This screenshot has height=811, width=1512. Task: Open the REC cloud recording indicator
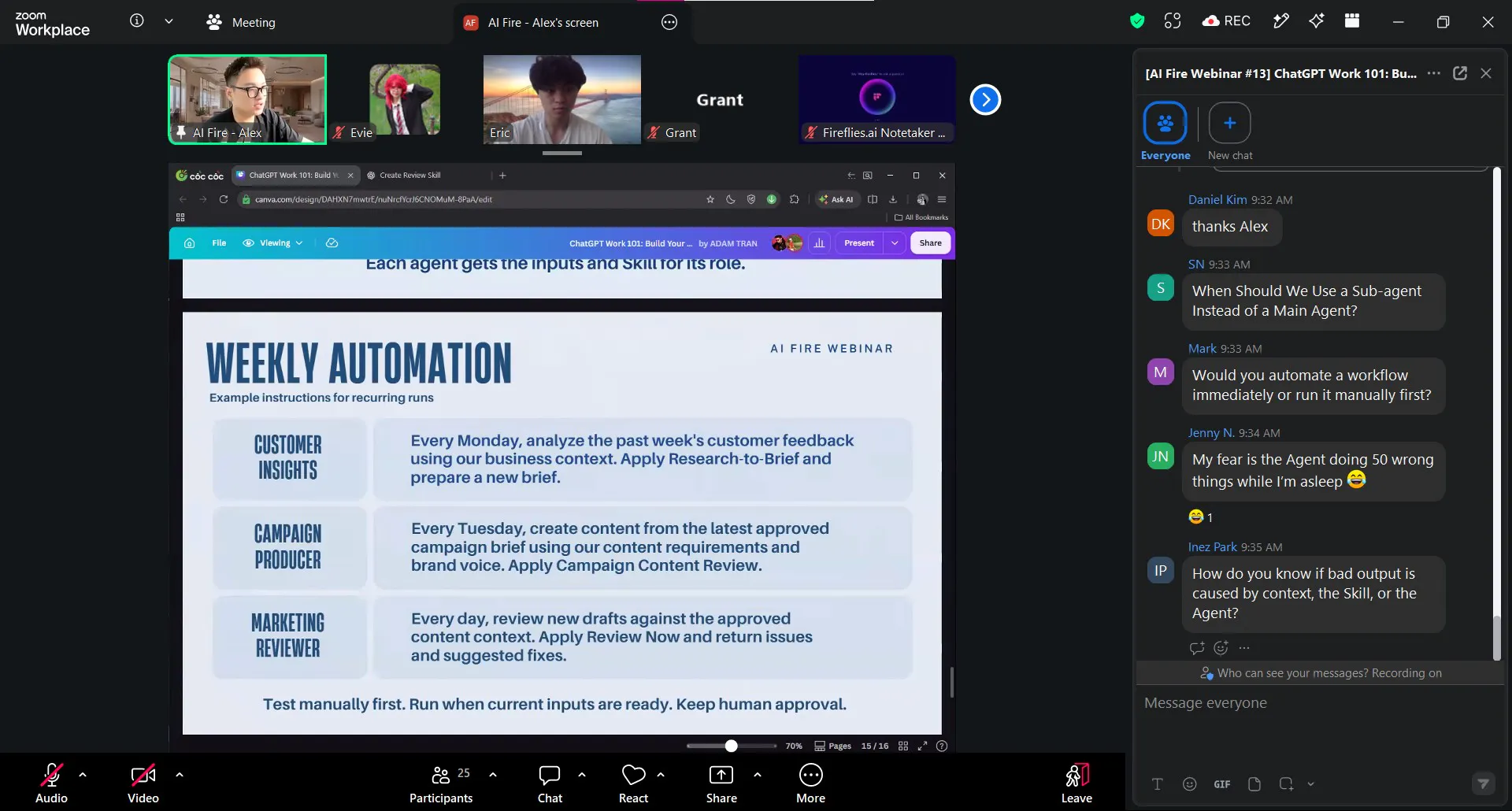(1226, 21)
